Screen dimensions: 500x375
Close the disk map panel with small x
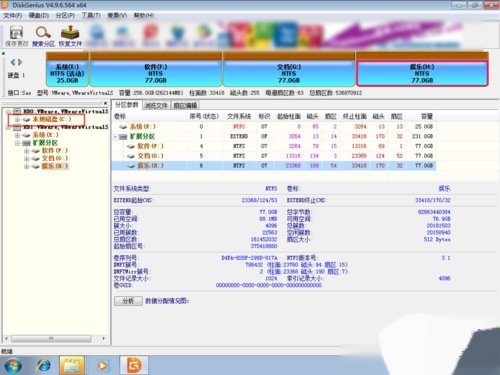coord(3,53)
